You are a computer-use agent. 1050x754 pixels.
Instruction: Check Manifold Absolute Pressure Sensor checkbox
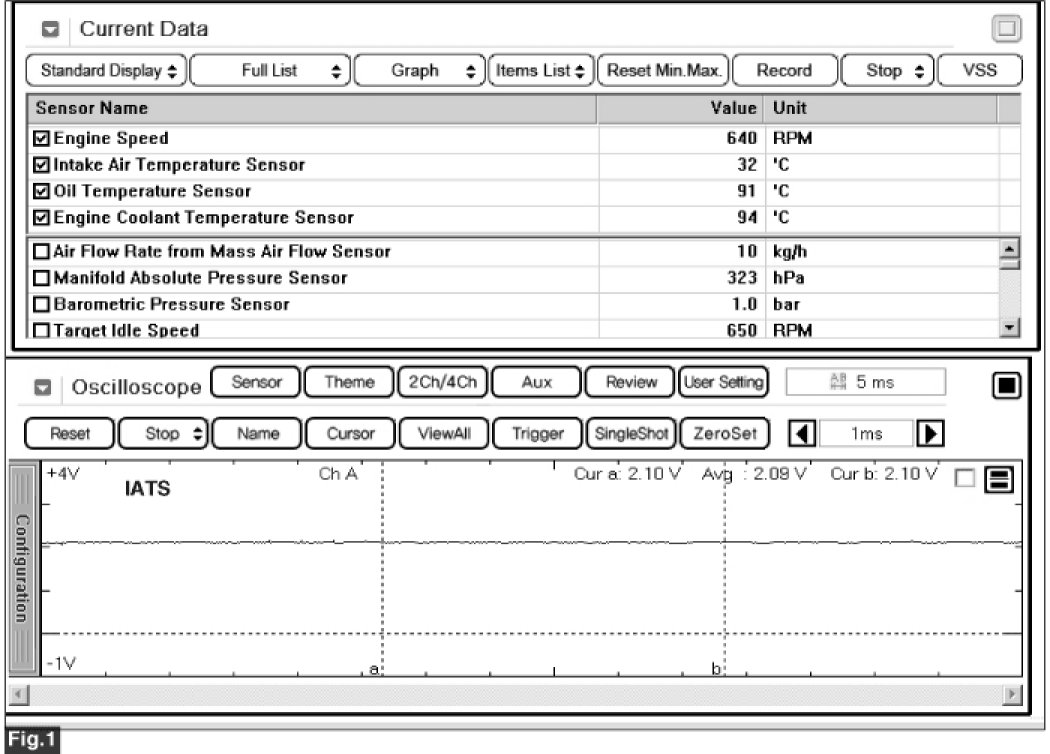pos(42,278)
